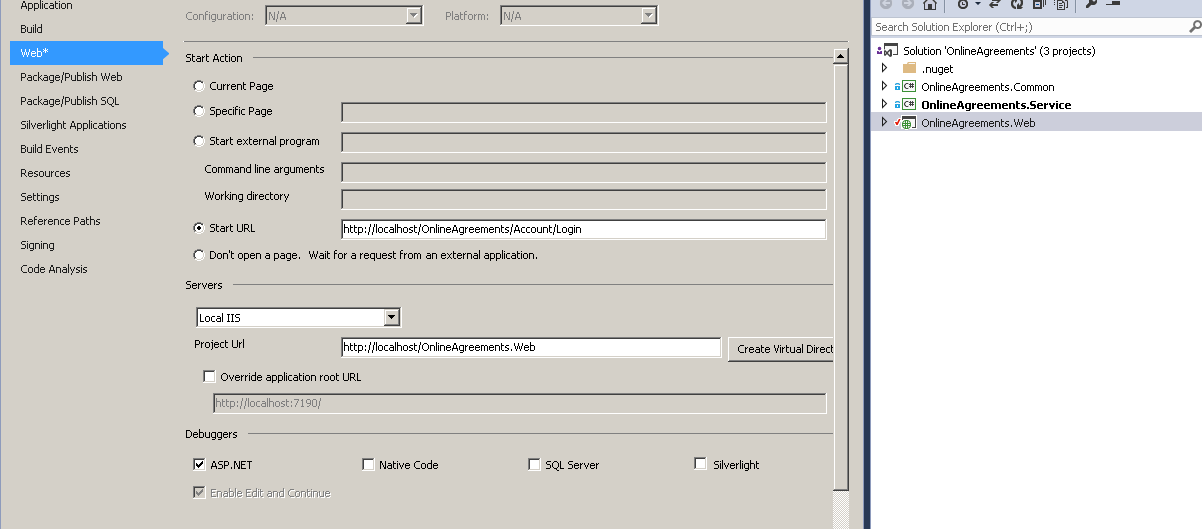Enable the Silverlight debugger checkbox
1202x529 pixels.
pyautogui.click(x=701, y=464)
